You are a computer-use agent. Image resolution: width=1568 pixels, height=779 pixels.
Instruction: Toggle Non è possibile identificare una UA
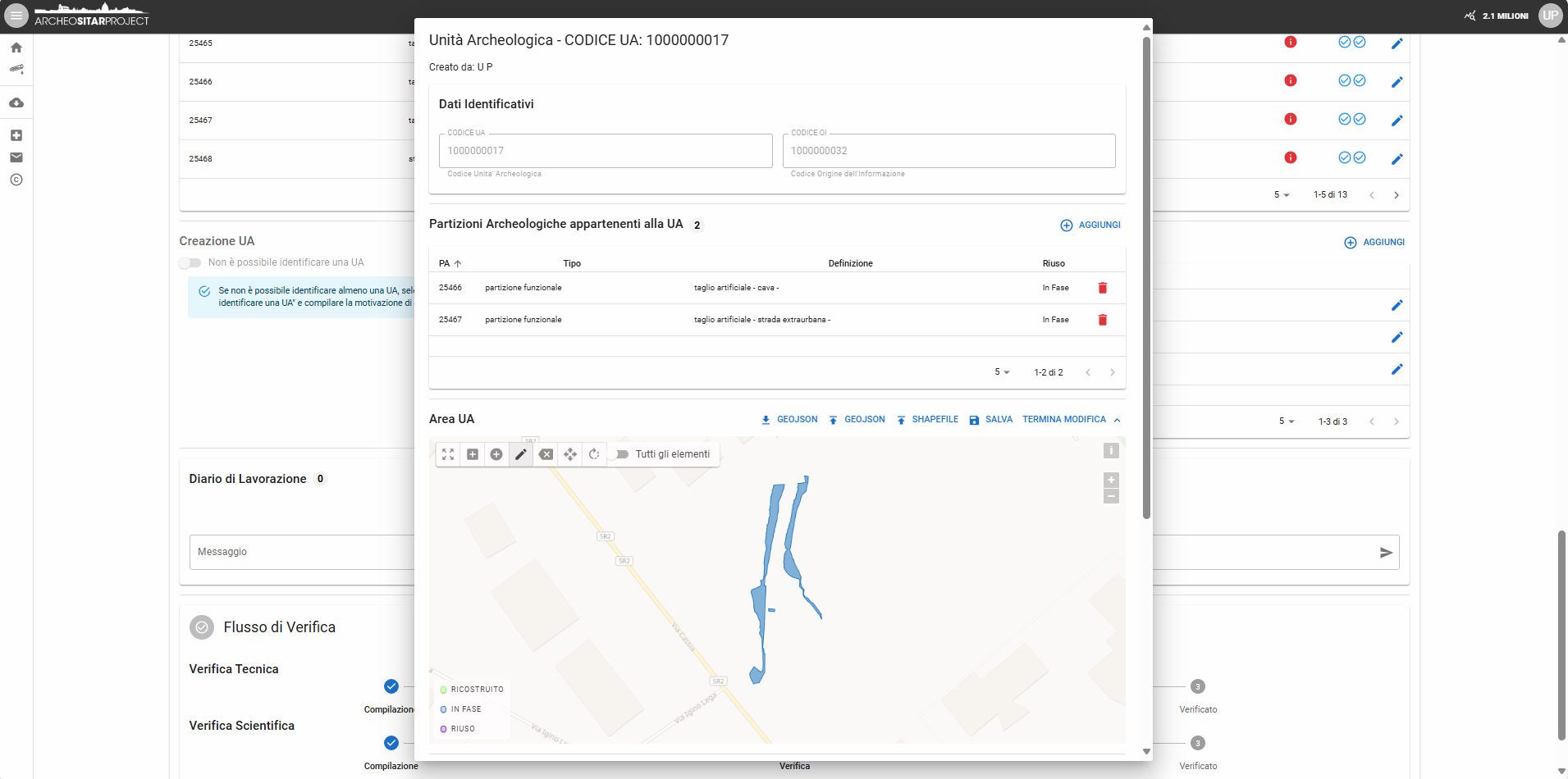tap(190, 263)
